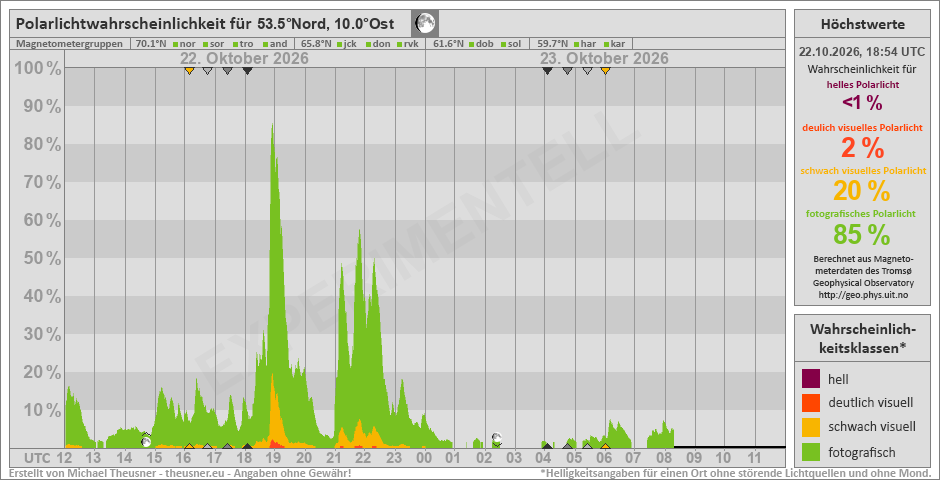
Task: Click the green status square for station jck
Action: click(x=340, y=44)
